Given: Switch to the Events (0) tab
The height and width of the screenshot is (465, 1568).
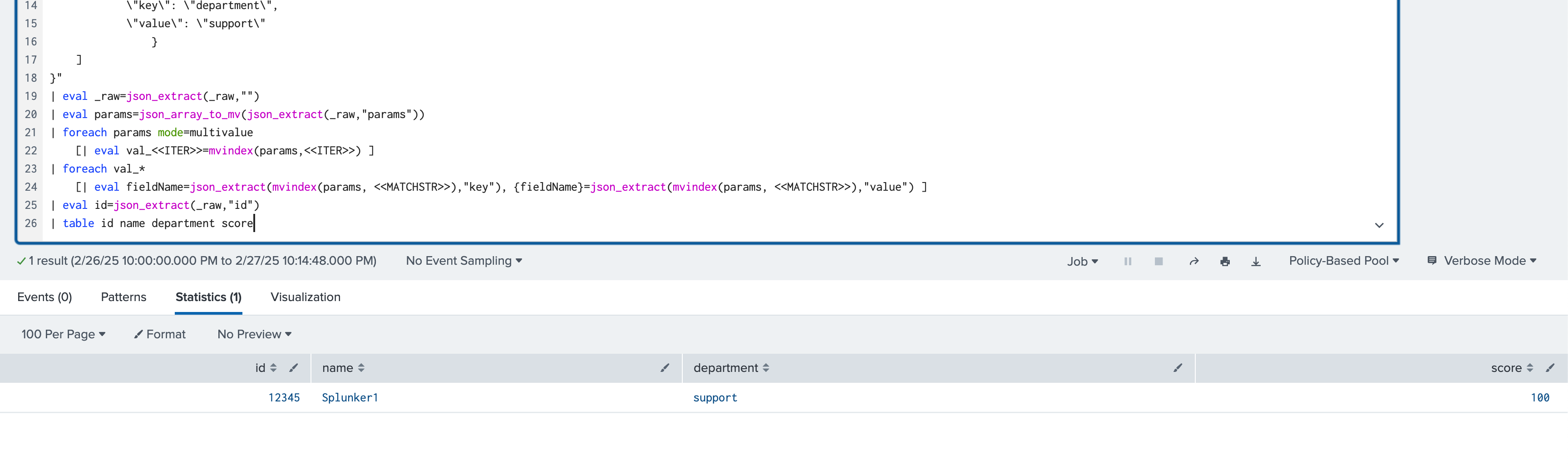Looking at the screenshot, I should coord(44,297).
